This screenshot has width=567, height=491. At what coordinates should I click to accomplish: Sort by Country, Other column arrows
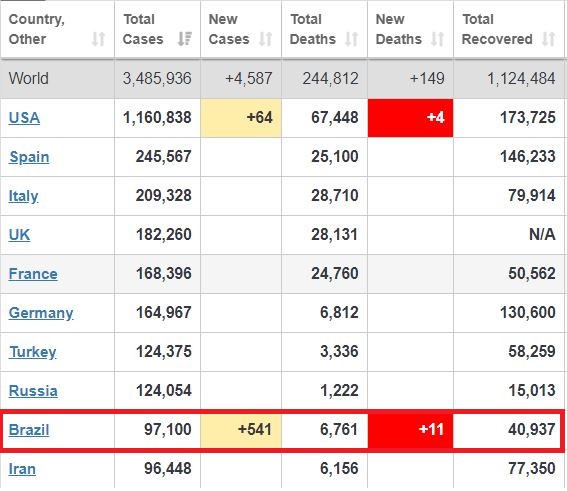(98, 39)
